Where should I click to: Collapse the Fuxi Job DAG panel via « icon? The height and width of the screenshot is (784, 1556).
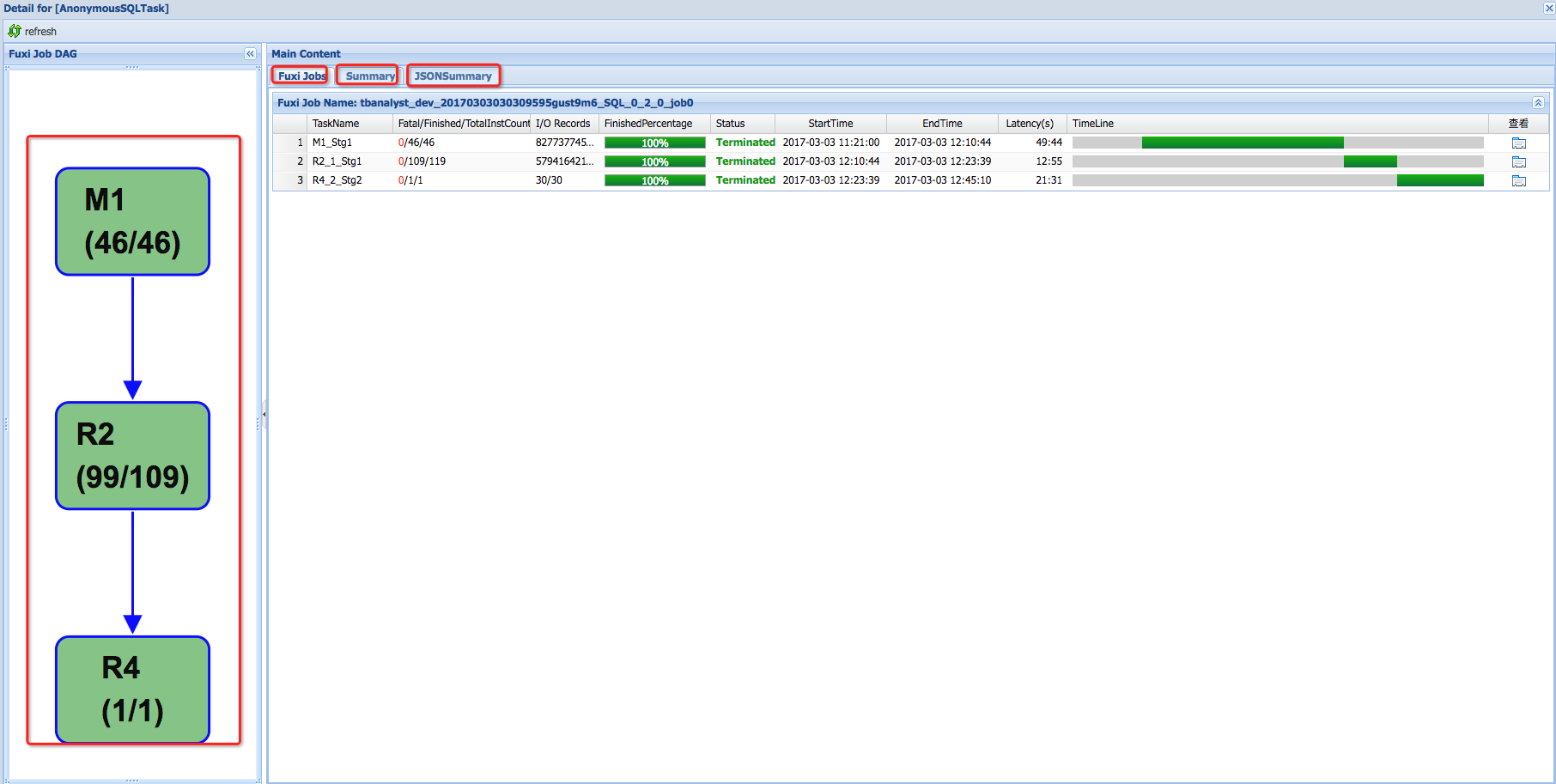pyautogui.click(x=250, y=53)
